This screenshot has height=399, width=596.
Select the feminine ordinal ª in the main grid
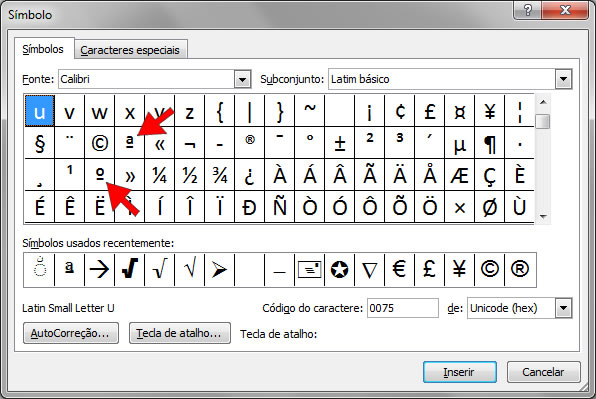click(130, 142)
